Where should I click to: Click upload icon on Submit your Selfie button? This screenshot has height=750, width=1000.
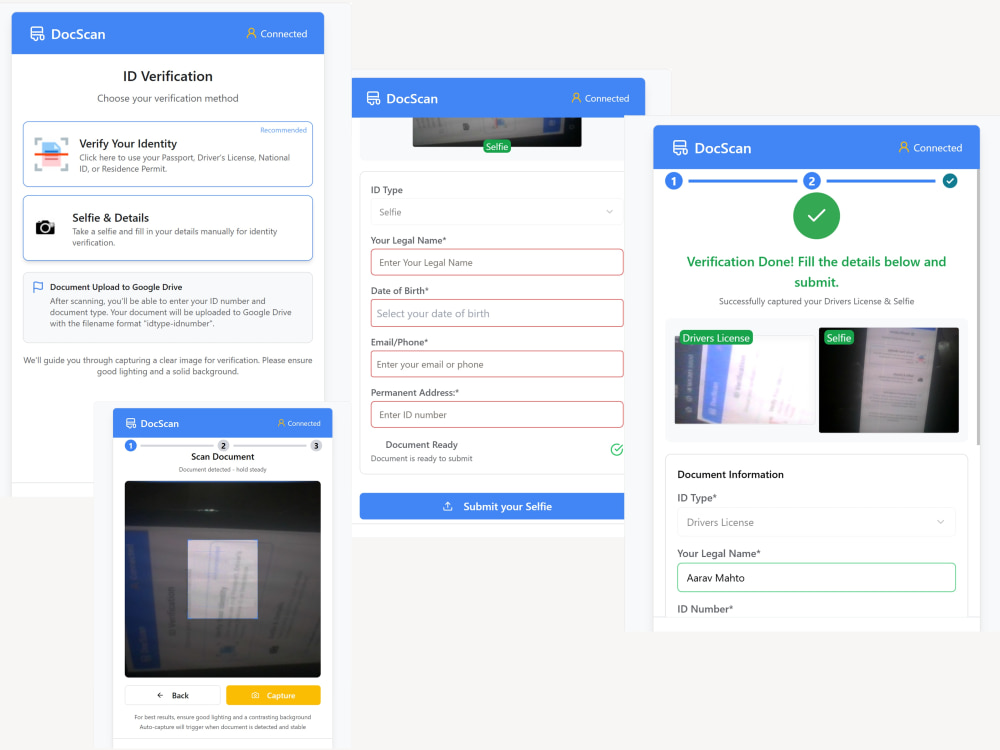[x=448, y=506]
